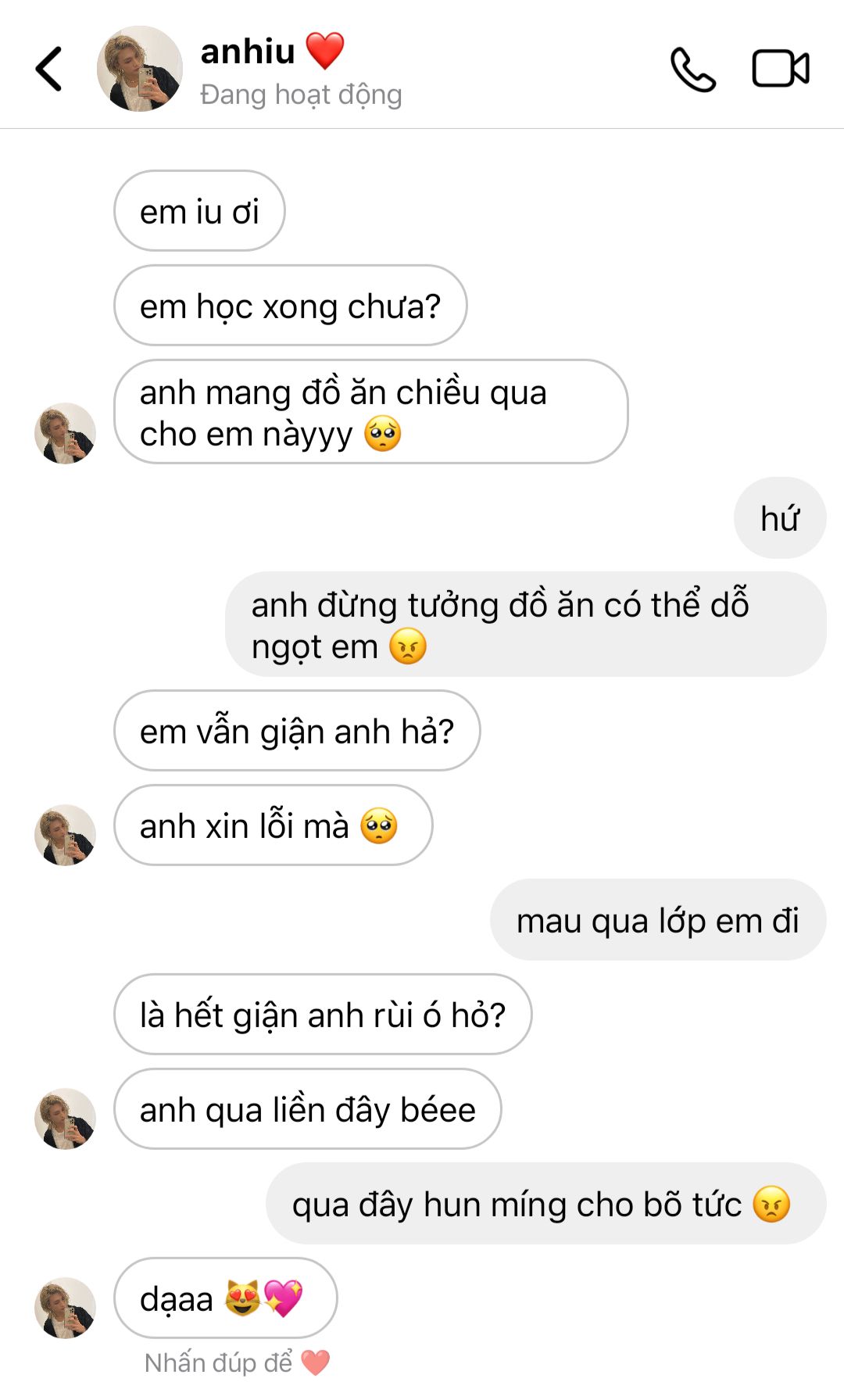Tap the 'anh đừng tưởng đồ ăn' message

[x=525, y=625]
